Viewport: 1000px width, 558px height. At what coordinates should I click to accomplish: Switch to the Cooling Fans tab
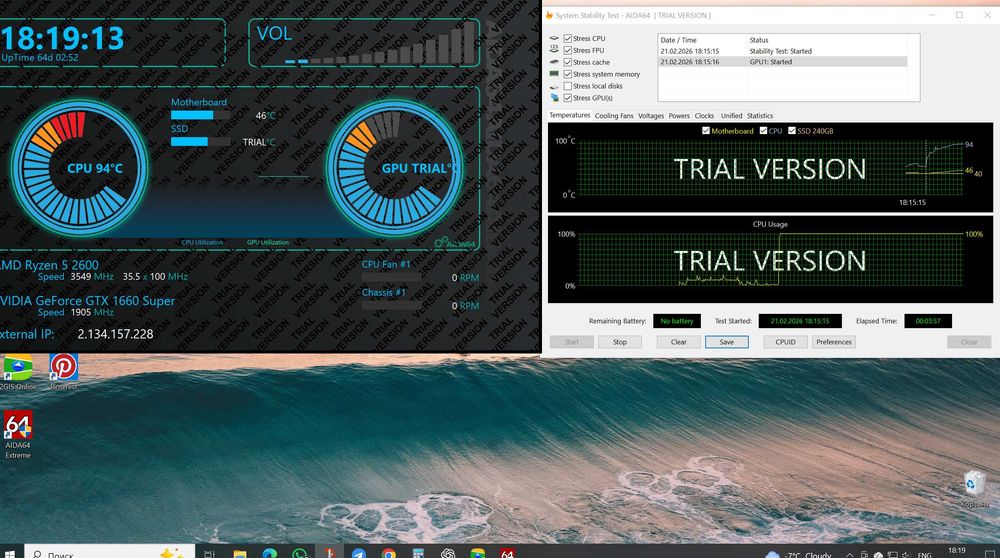(x=614, y=116)
